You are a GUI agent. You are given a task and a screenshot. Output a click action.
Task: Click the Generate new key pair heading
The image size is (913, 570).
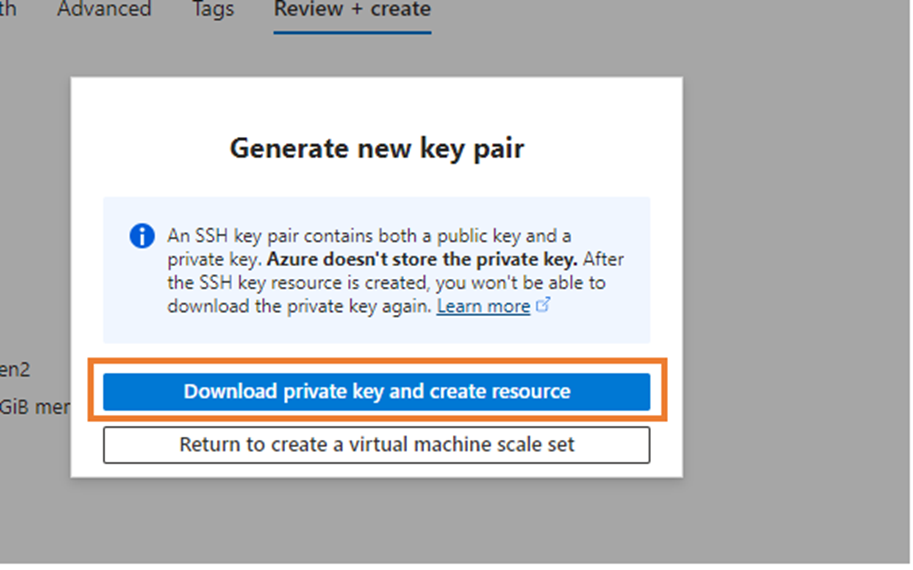(x=376, y=149)
